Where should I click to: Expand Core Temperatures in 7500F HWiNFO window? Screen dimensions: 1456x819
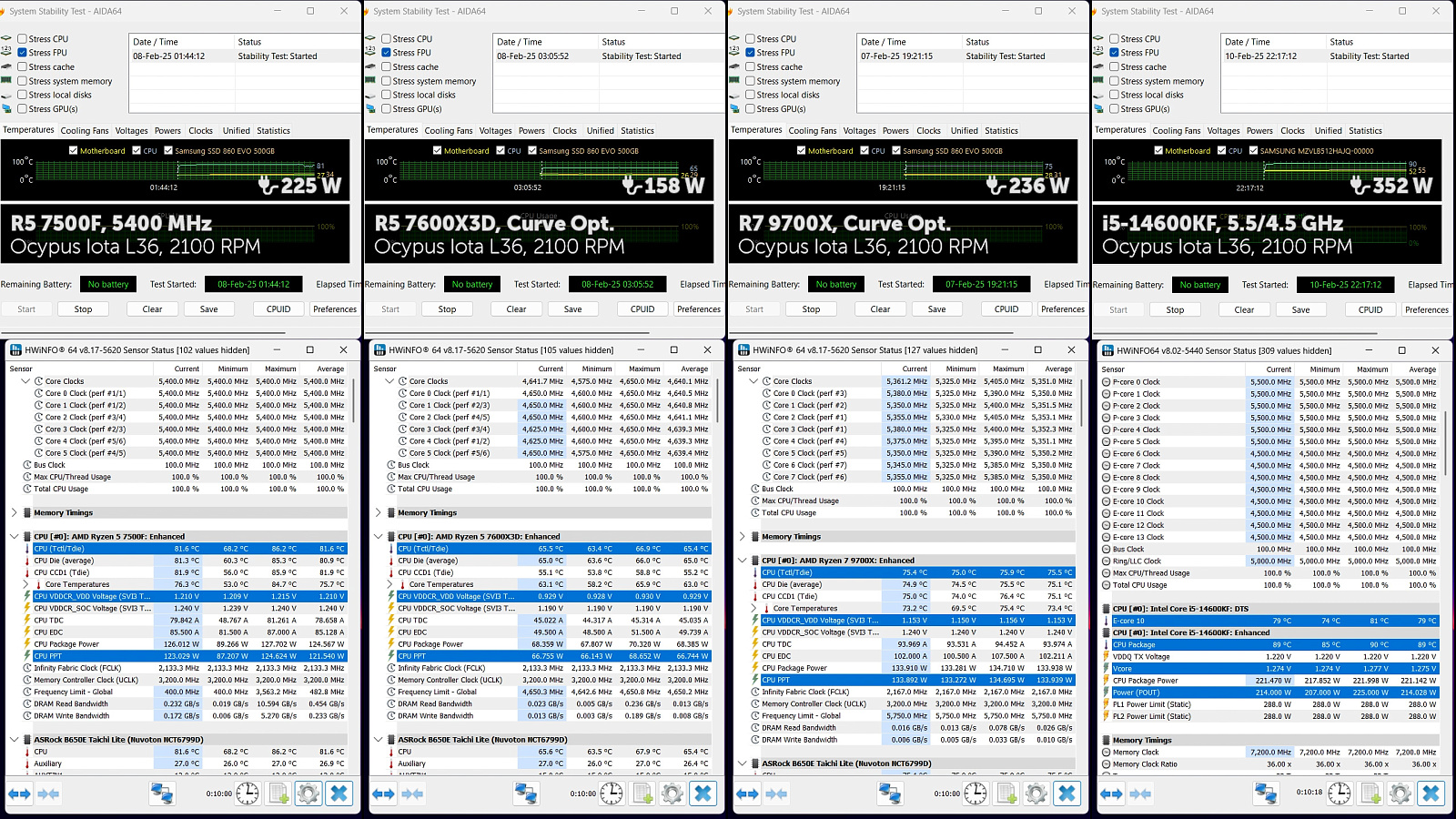pyautogui.click(x=26, y=584)
